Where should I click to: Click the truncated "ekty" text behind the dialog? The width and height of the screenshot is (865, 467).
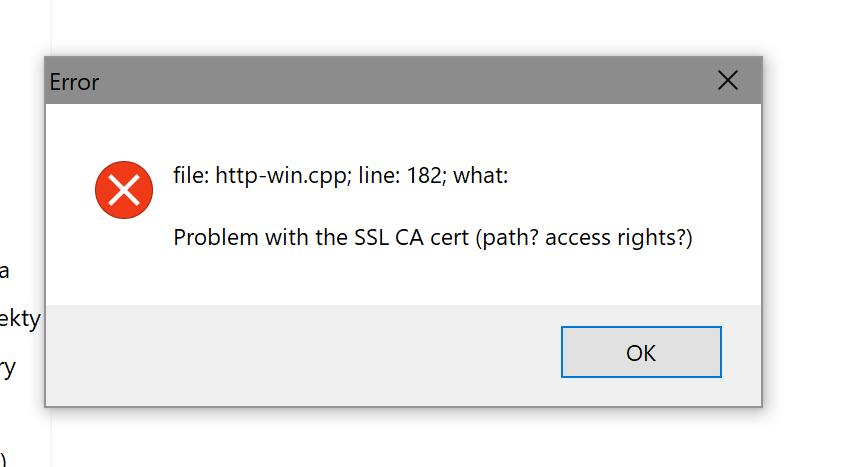20,319
